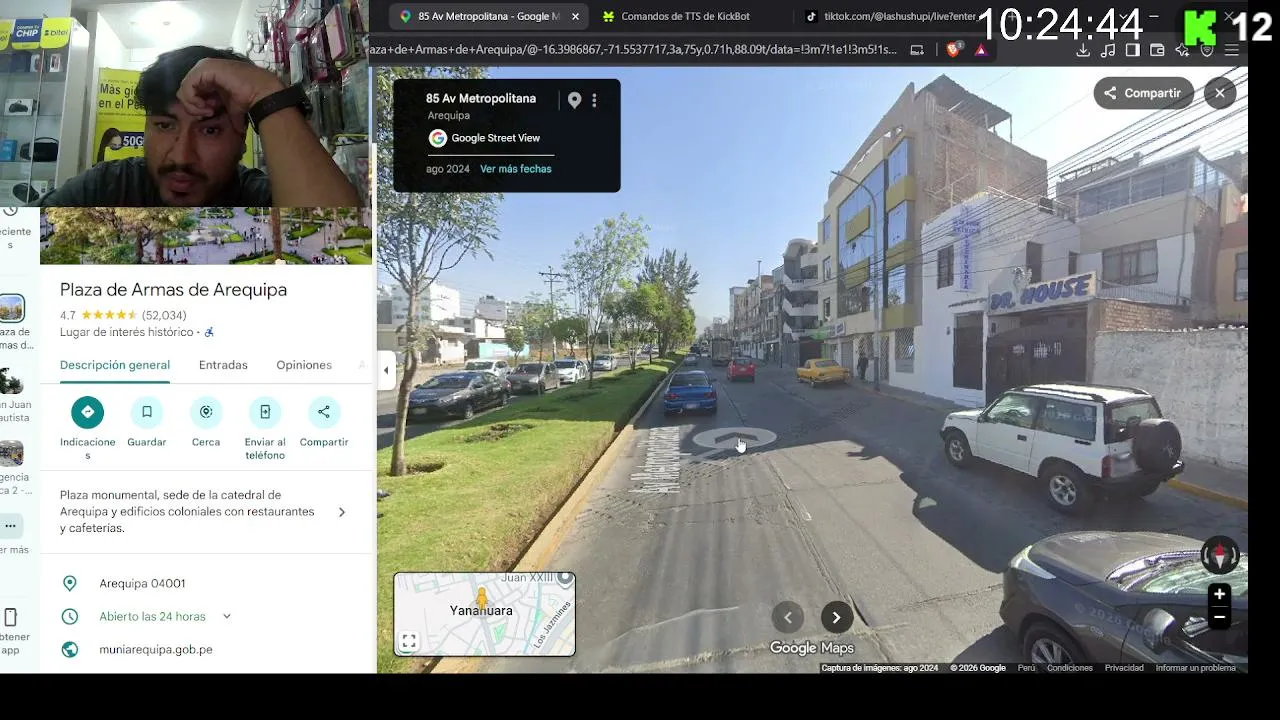Select the Google Maps browser tab
The width and height of the screenshot is (1280, 720).
click(490, 16)
